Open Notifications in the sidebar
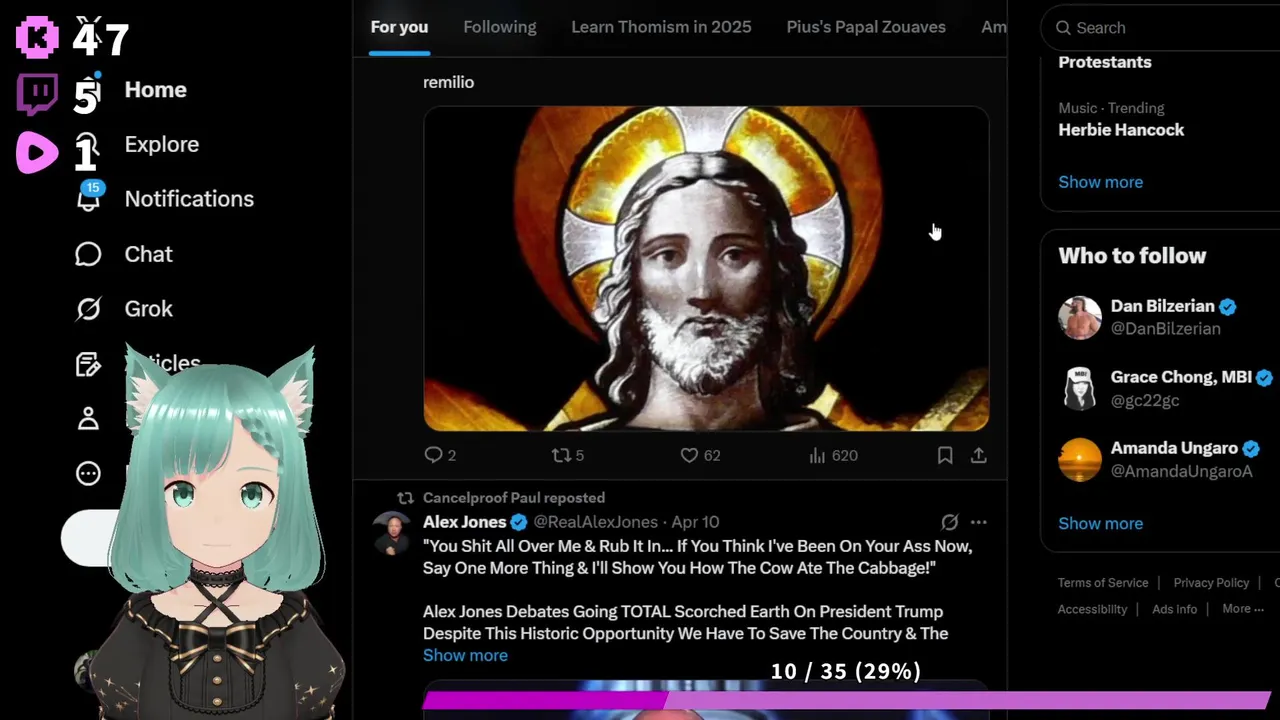 tap(189, 199)
